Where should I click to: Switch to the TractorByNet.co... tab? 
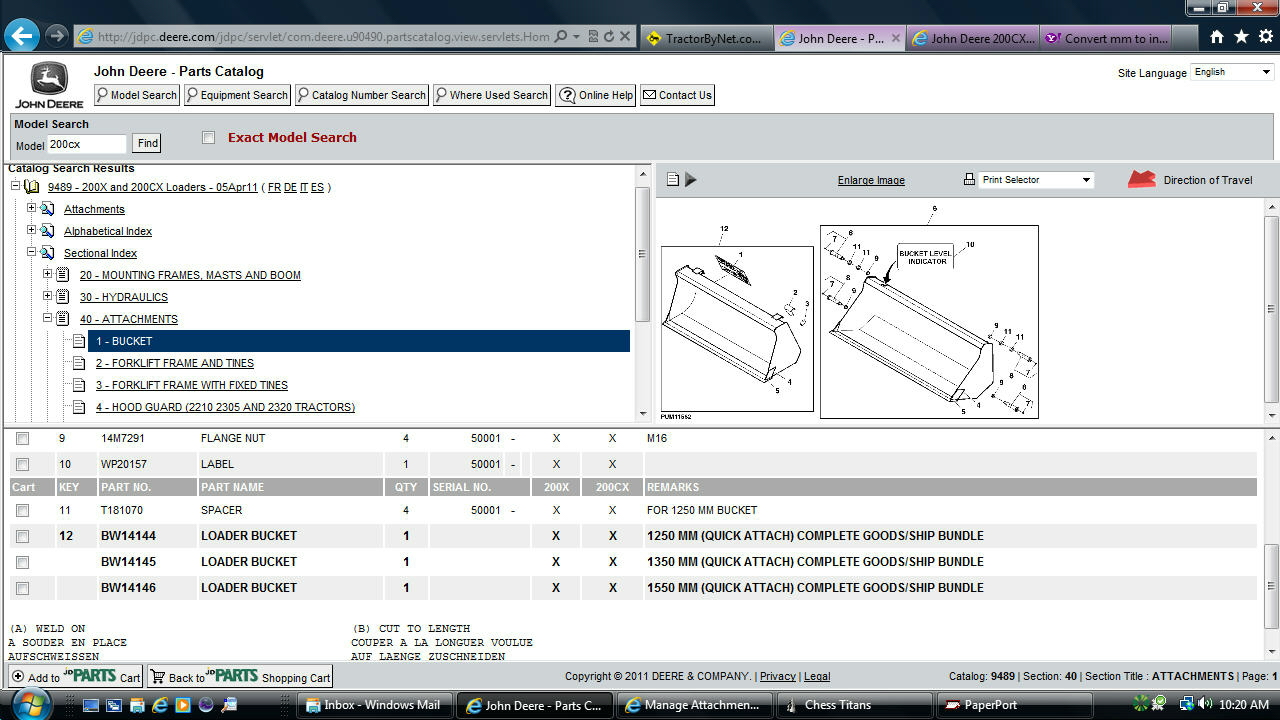[705, 38]
